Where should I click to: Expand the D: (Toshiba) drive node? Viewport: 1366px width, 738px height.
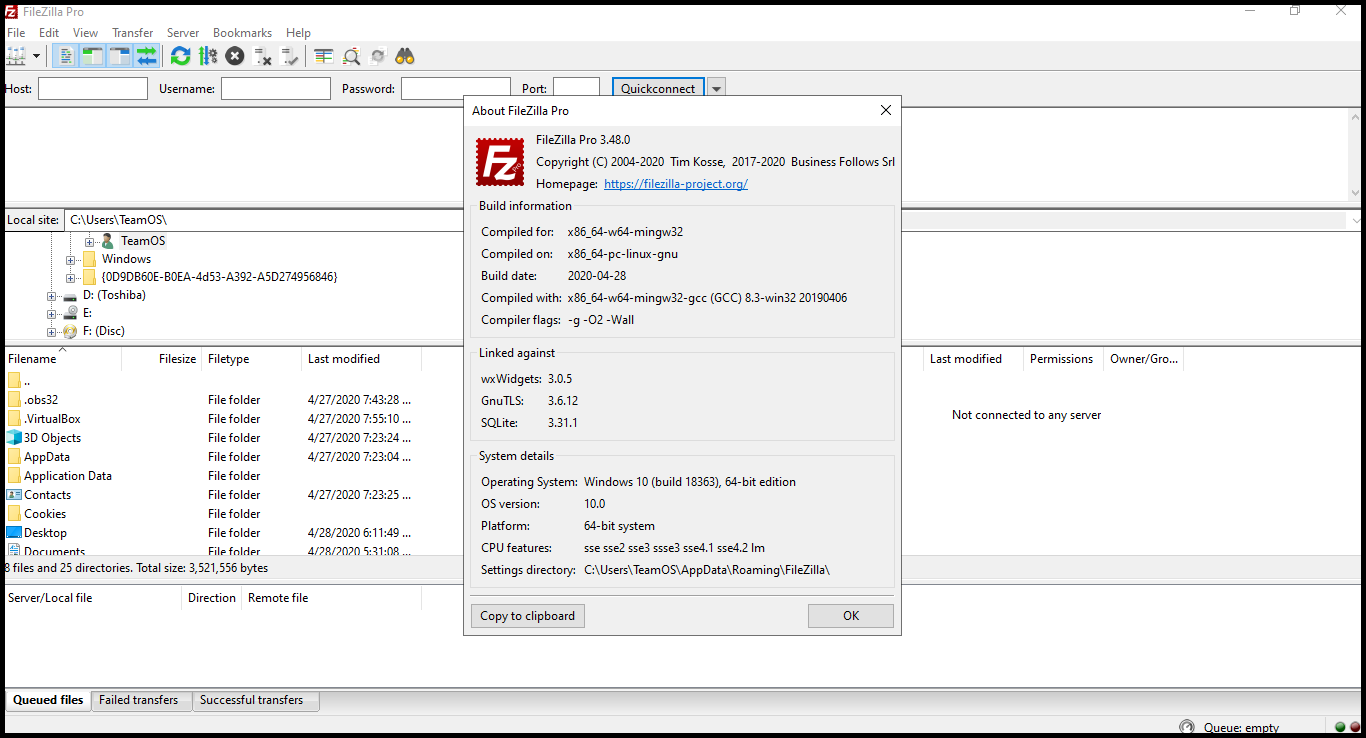[52, 295]
